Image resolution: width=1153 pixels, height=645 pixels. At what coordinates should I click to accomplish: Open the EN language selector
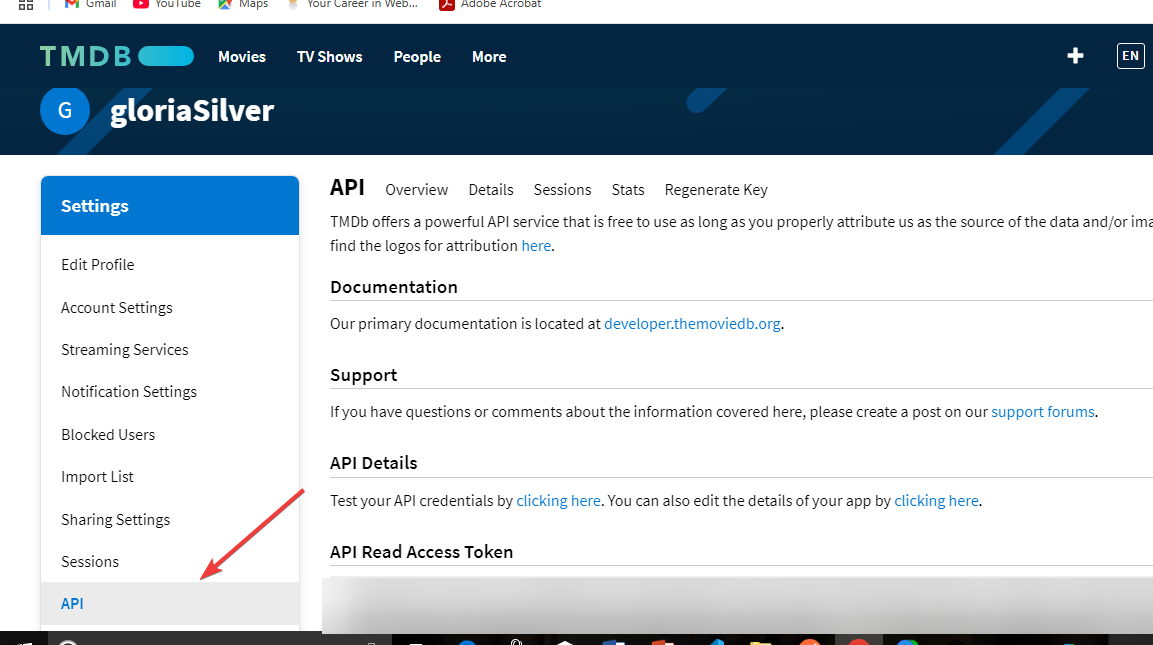(1130, 56)
